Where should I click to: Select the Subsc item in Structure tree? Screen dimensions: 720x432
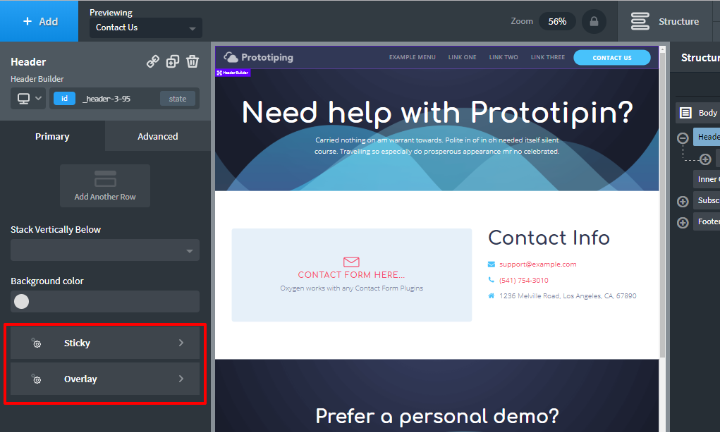pos(707,200)
